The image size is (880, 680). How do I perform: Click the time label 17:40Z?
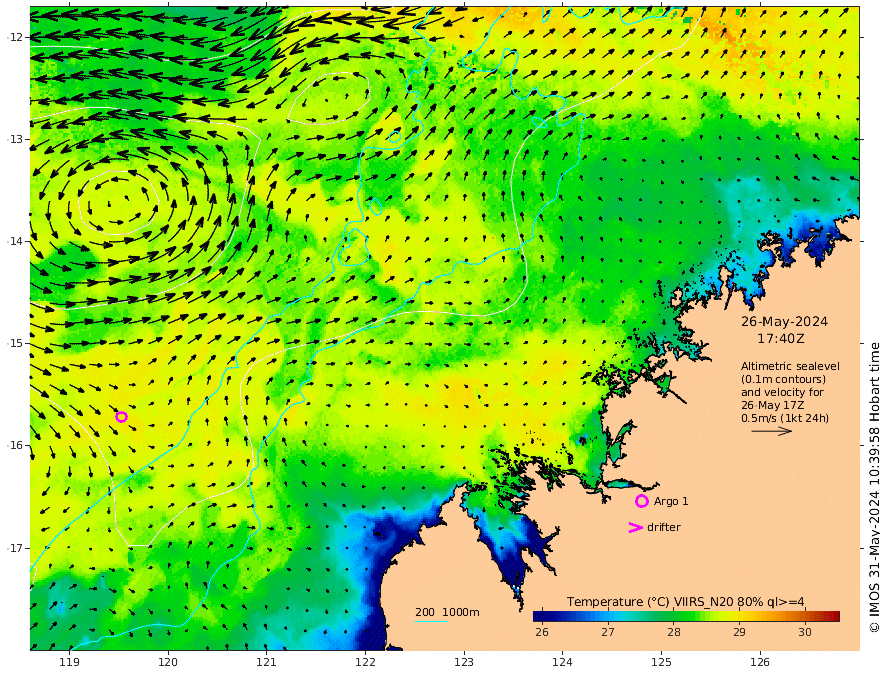point(781,339)
